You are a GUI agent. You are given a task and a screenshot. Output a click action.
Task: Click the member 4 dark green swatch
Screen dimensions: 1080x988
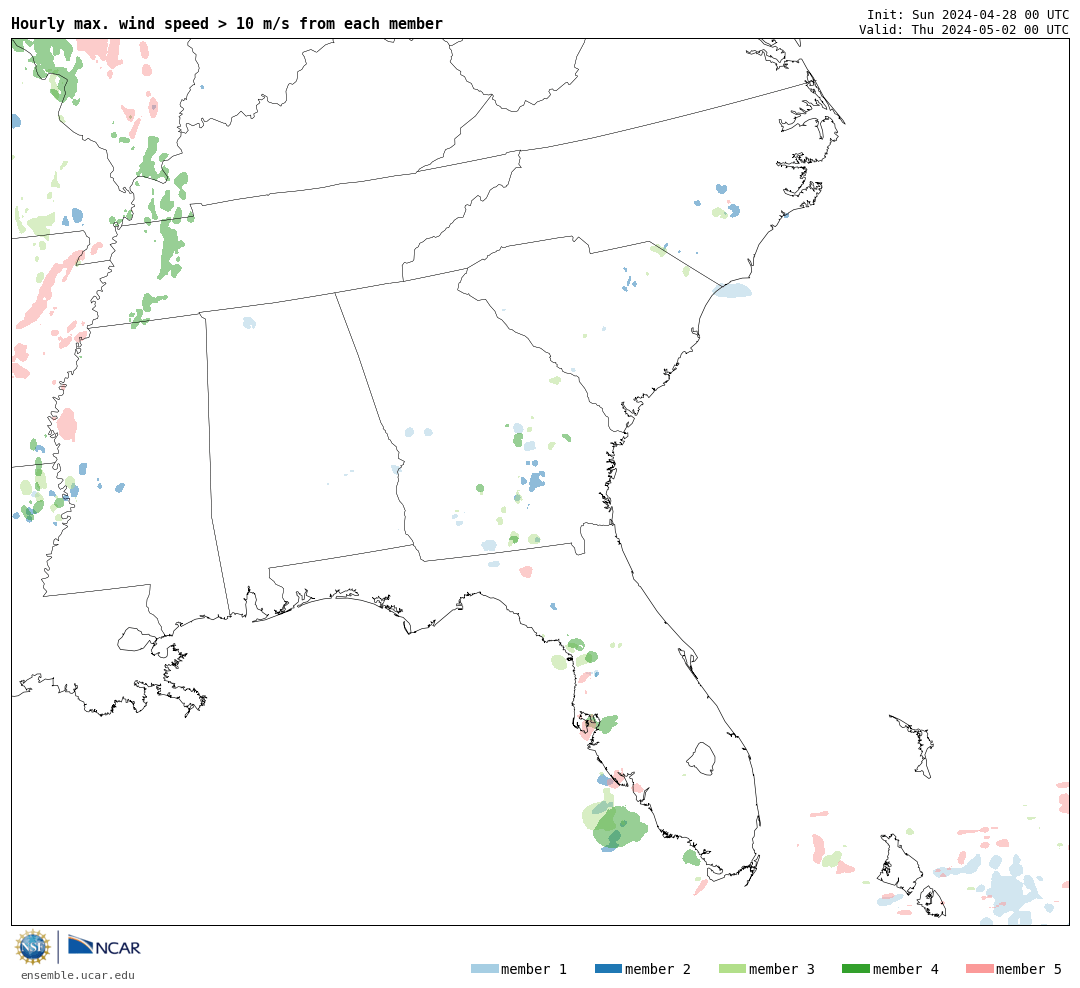(855, 969)
